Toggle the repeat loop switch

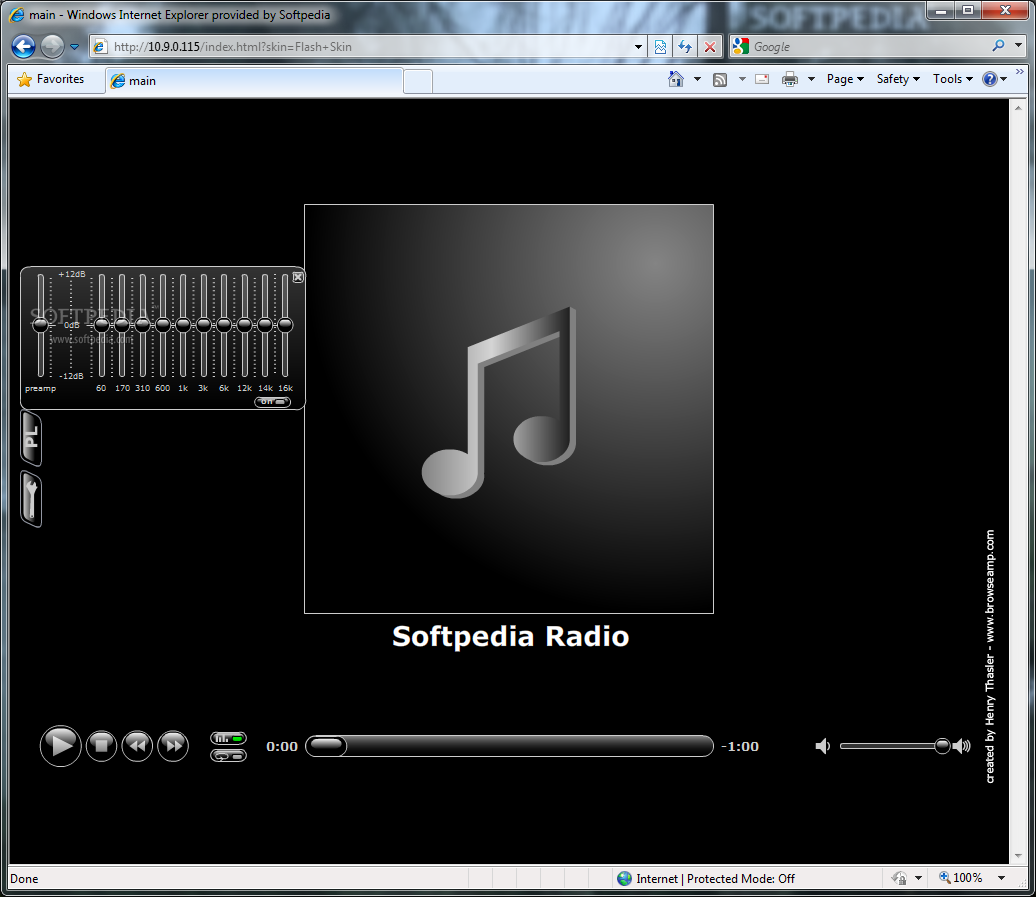229,755
